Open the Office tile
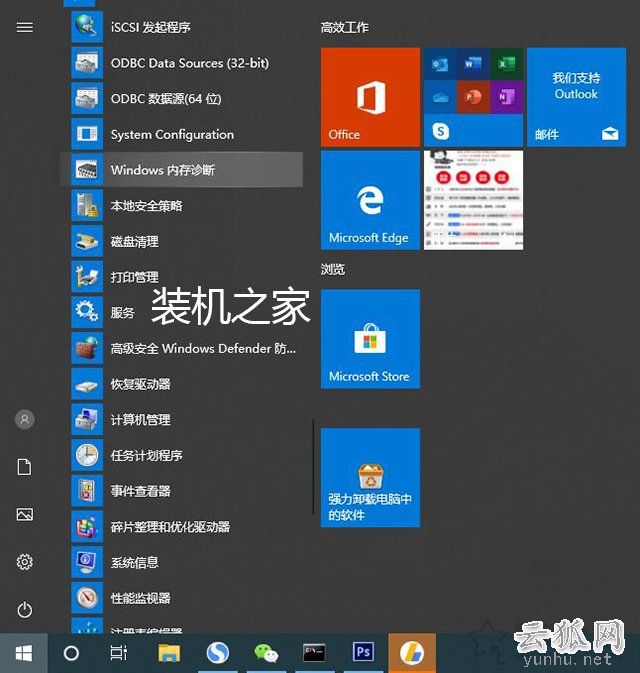The image size is (640, 673). coord(370,97)
